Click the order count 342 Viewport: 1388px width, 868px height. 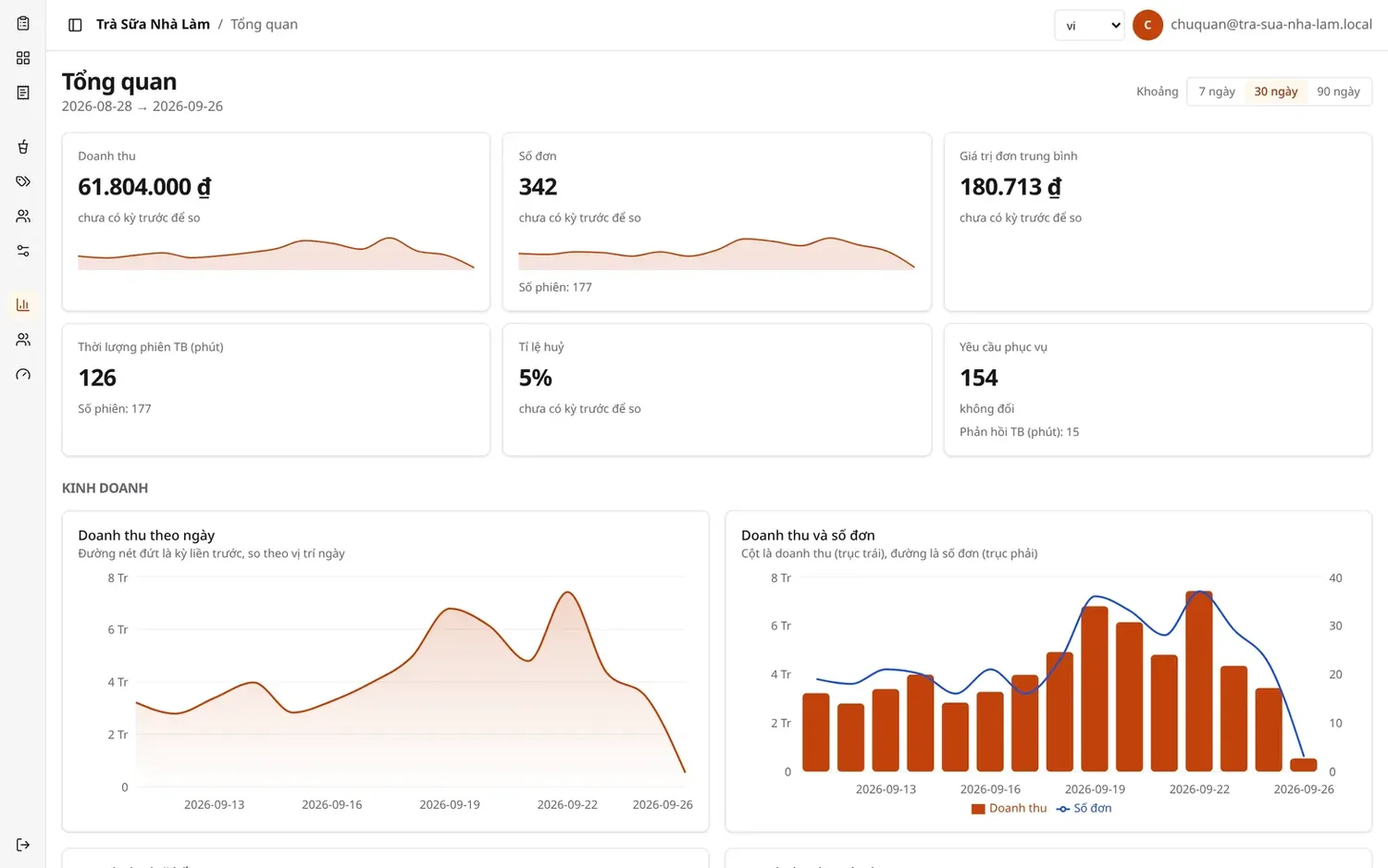pos(538,187)
